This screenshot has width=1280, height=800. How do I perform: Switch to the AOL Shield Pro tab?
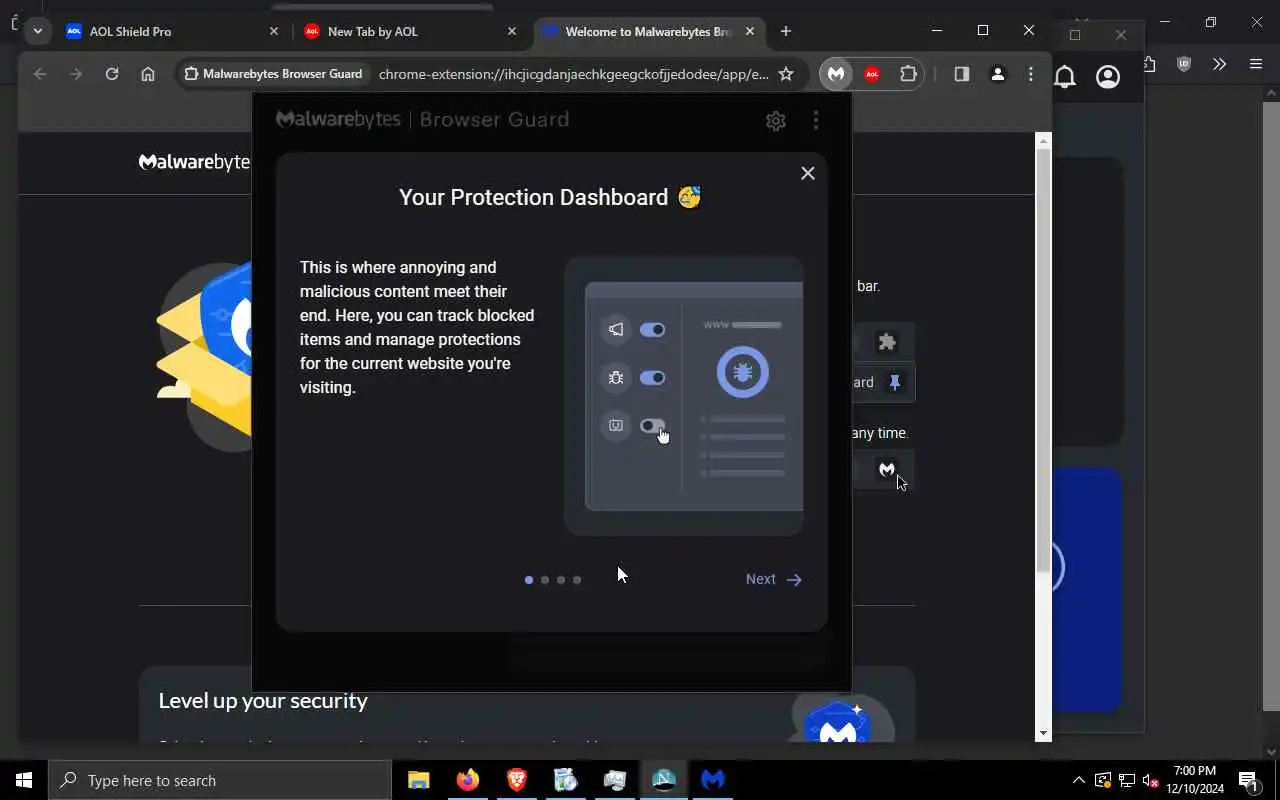[x=173, y=31]
